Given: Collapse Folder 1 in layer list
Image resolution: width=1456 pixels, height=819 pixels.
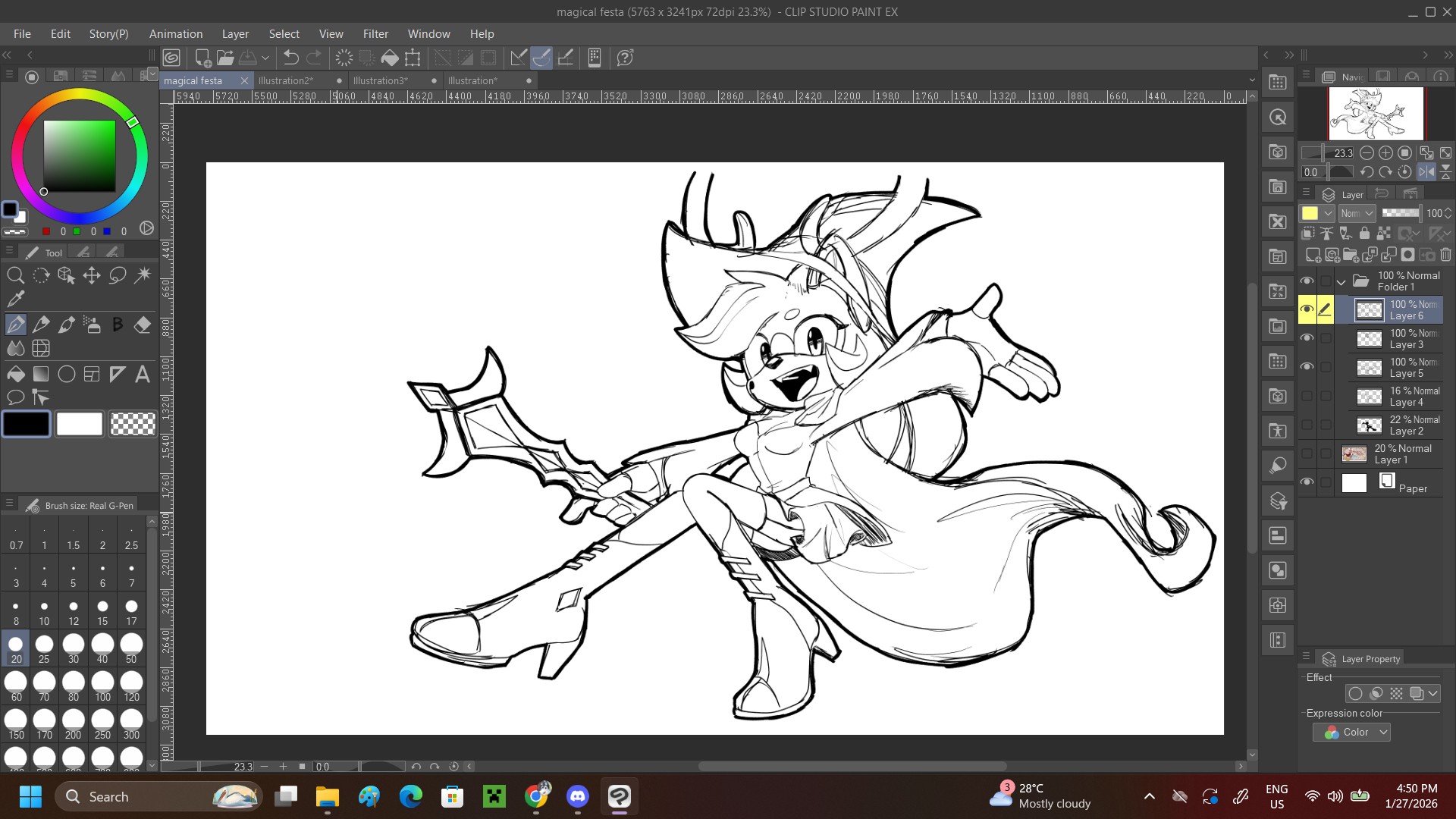Looking at the screenshot, I should (x=1341, y=282).
